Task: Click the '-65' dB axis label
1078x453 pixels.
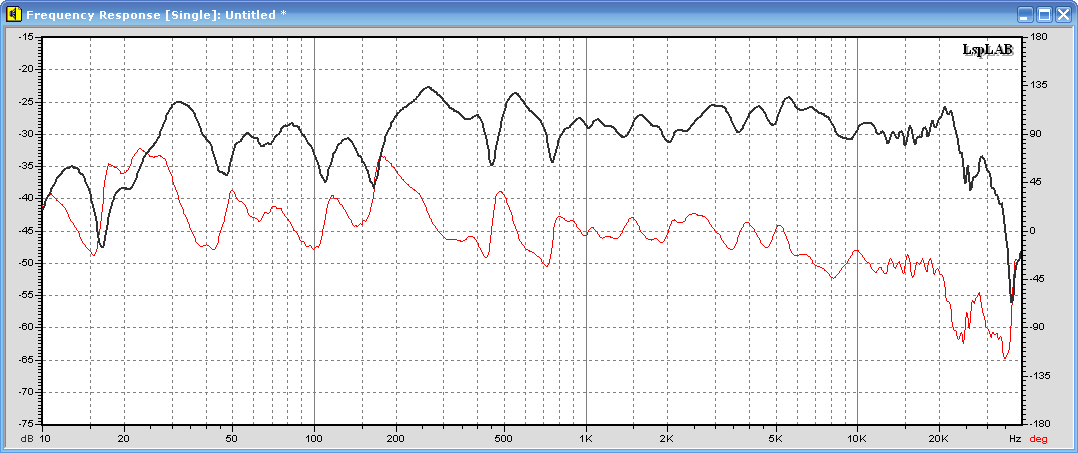Action: point(27,360)
